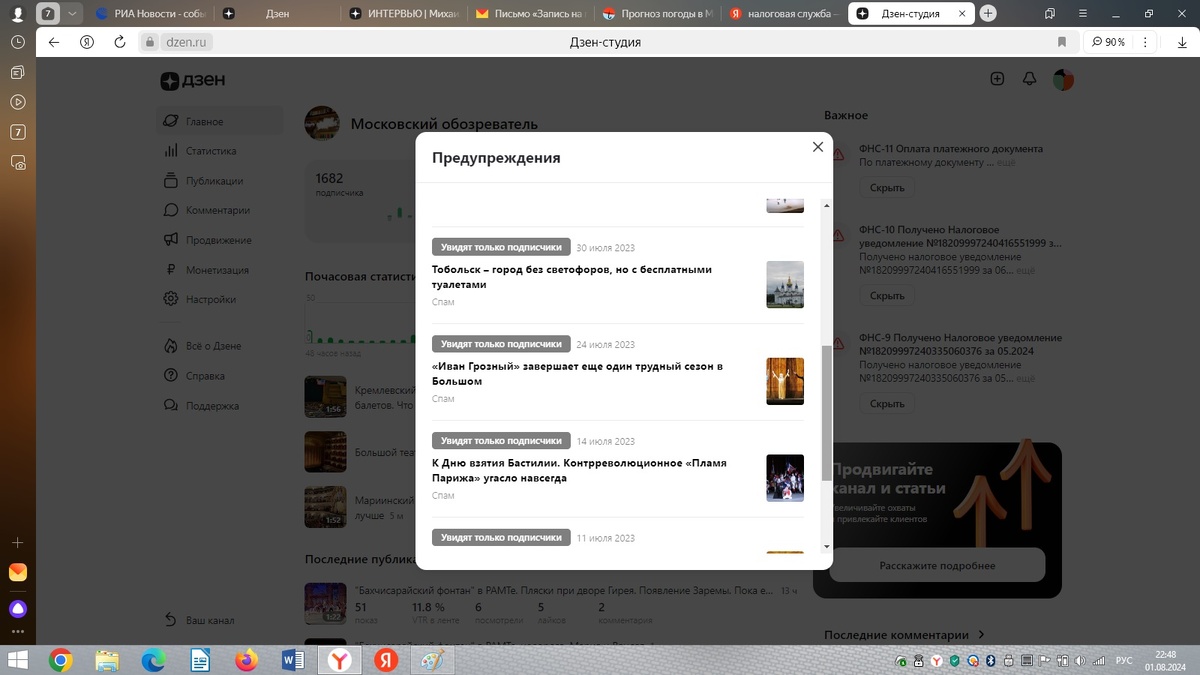1200x675 pixels.
Task: Open the Тобольск article warning
Action: click(572, 277)
